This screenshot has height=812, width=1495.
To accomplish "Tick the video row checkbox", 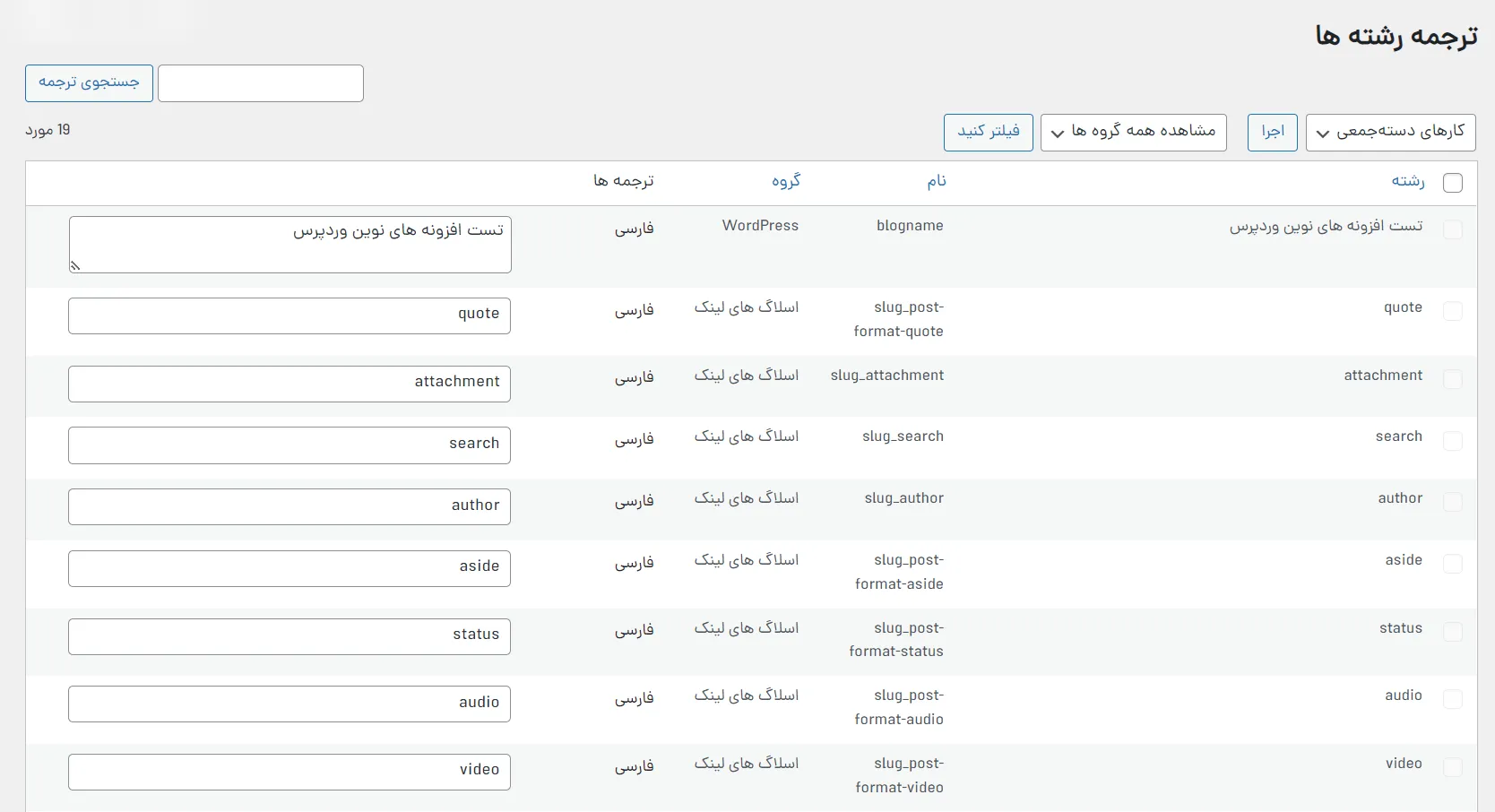I will click(x=1453, y=767).
